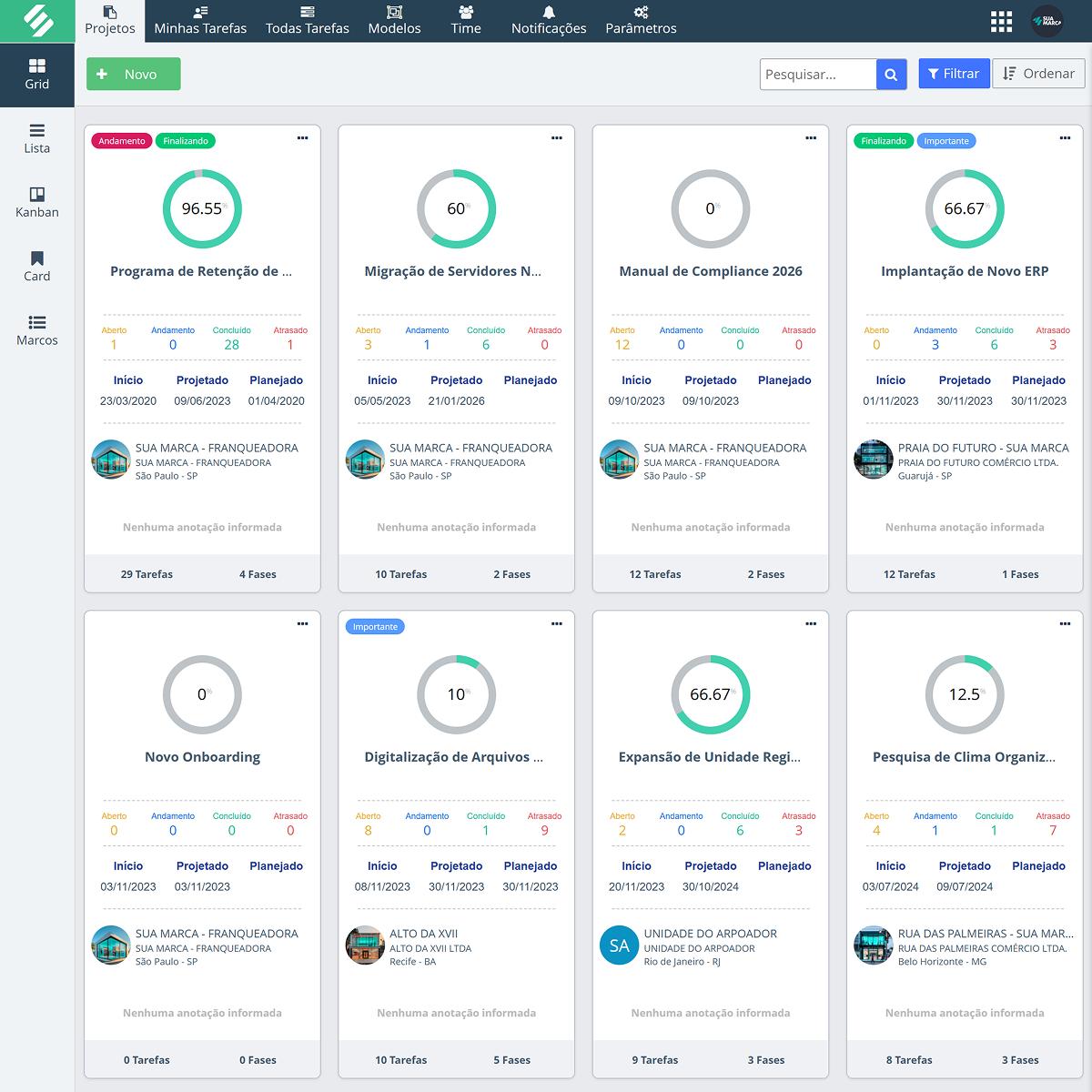1092x1092 pixels.
Task: Select the Card view icon
Action: click(36, 266)
